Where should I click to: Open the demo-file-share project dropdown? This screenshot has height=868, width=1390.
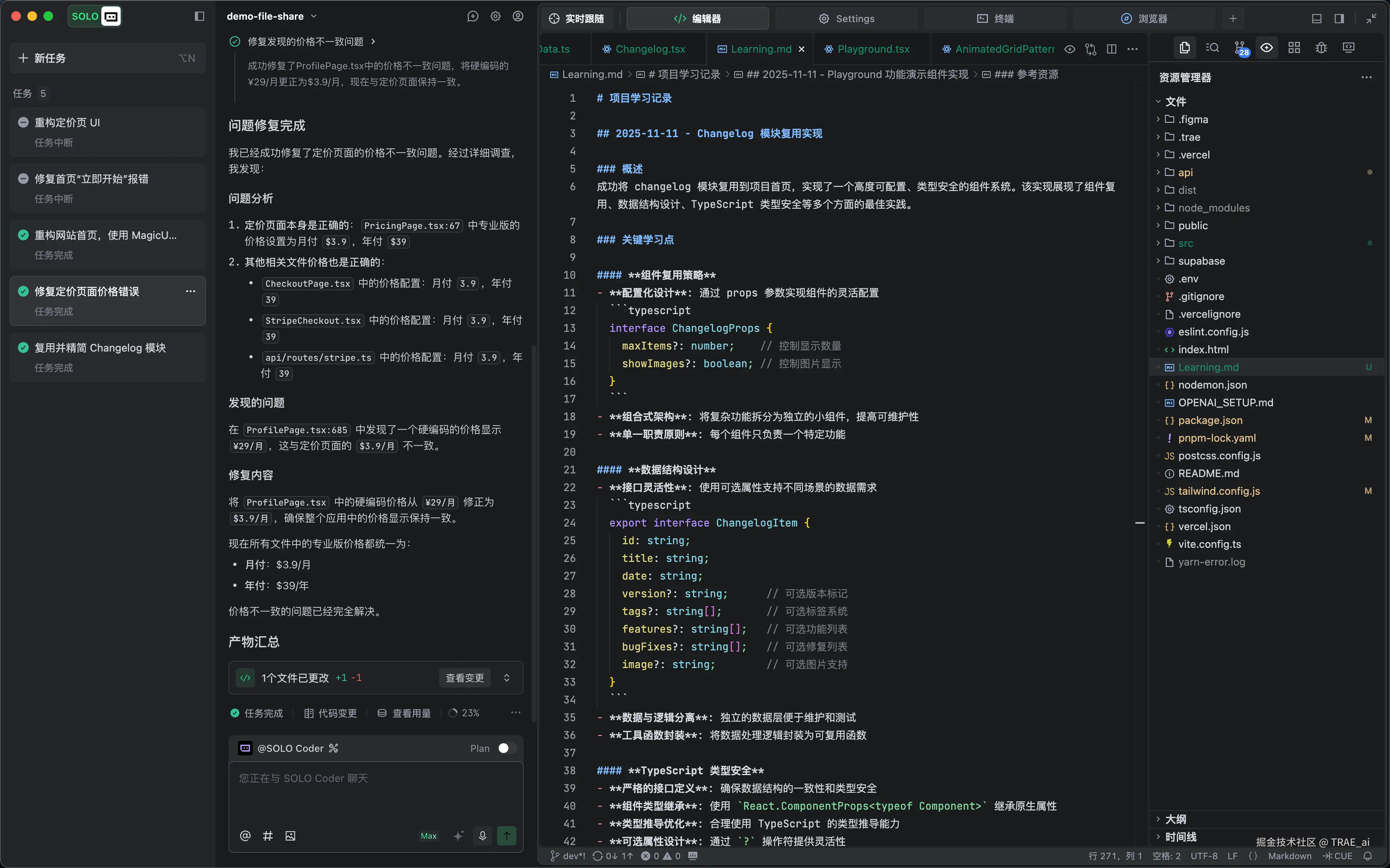point(271,16)
